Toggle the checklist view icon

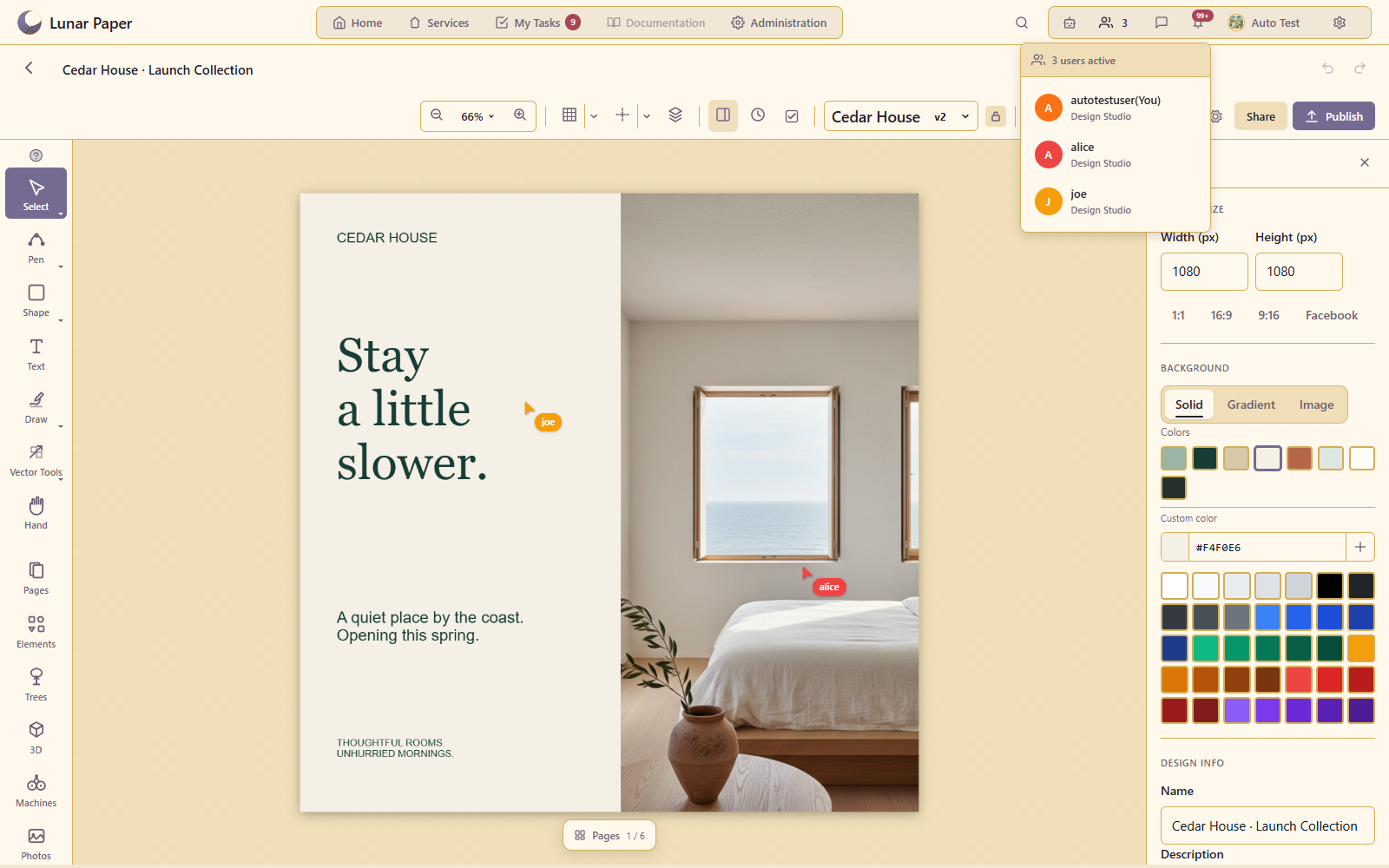point(792,115)
